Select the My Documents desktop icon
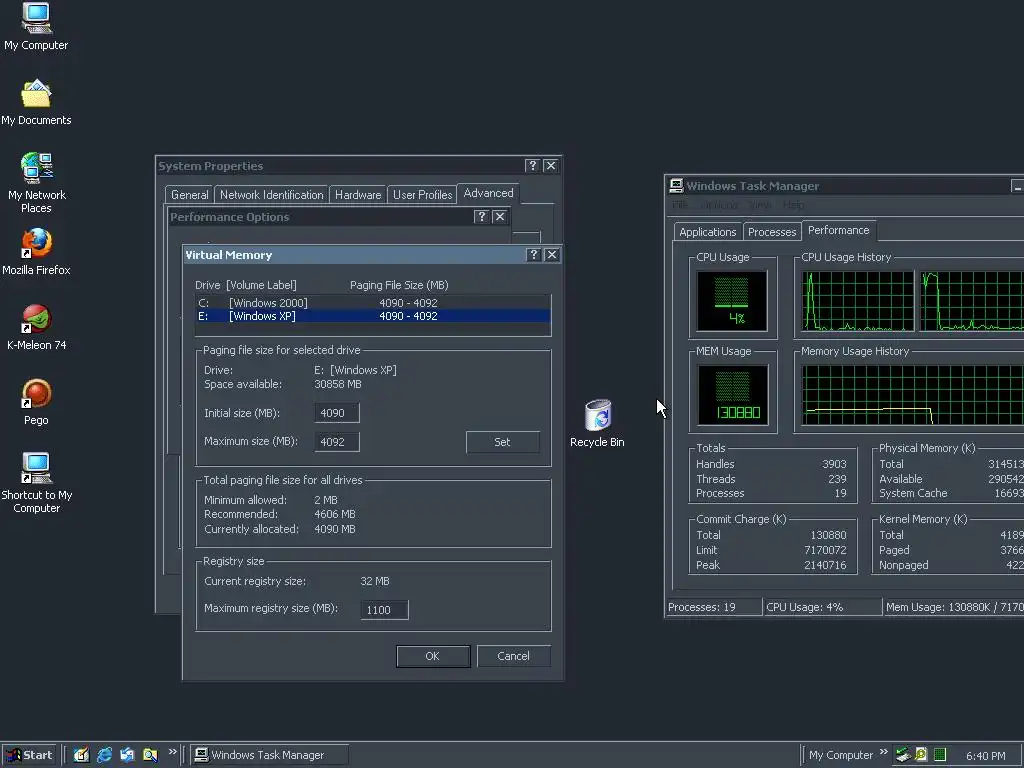 [36, 102]
